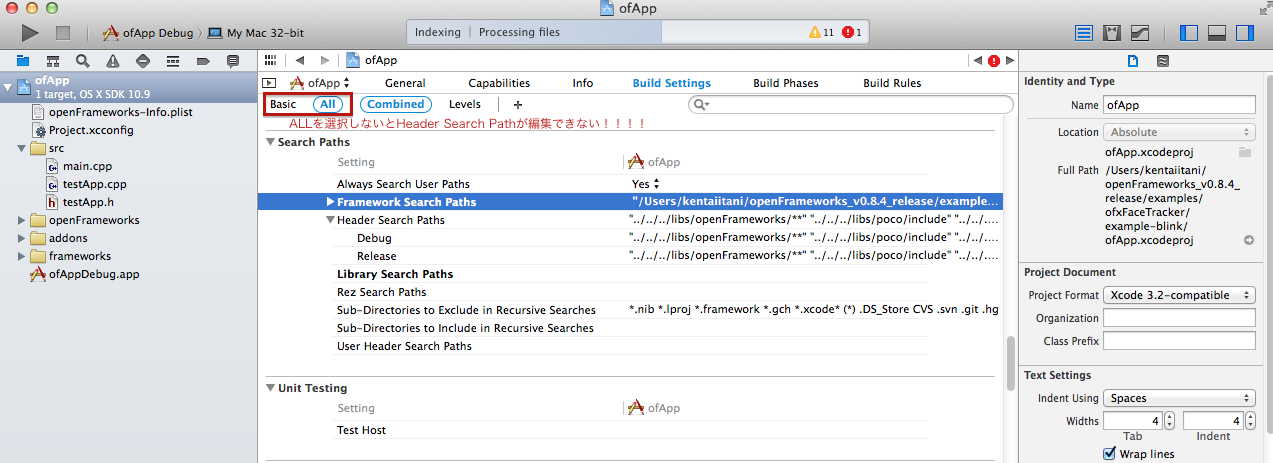Screen dimensions: 1273x463
Task: Switch to the Build Phases tab
Action: point(786,83)
